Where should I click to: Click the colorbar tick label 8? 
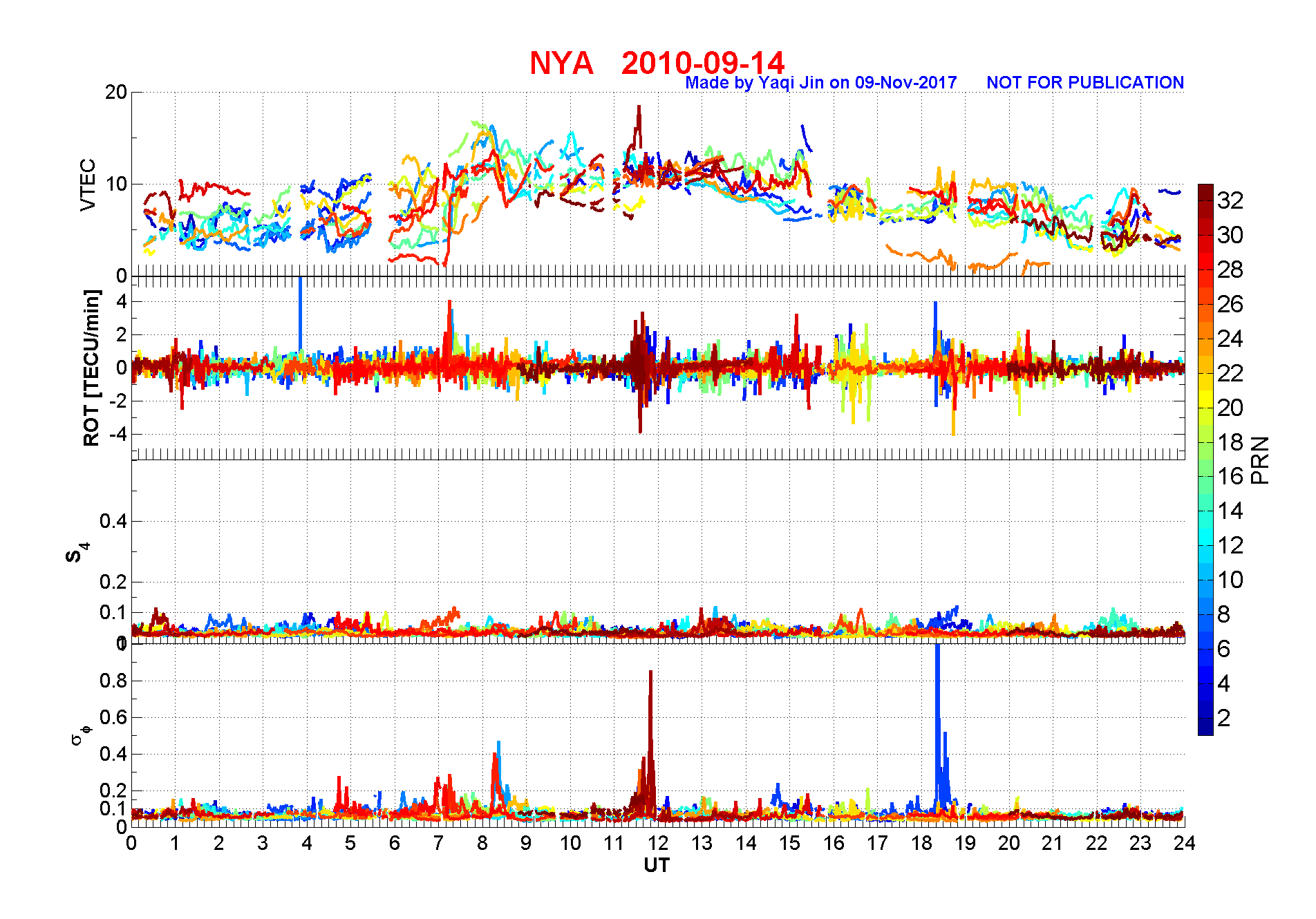click(1224, 614)
